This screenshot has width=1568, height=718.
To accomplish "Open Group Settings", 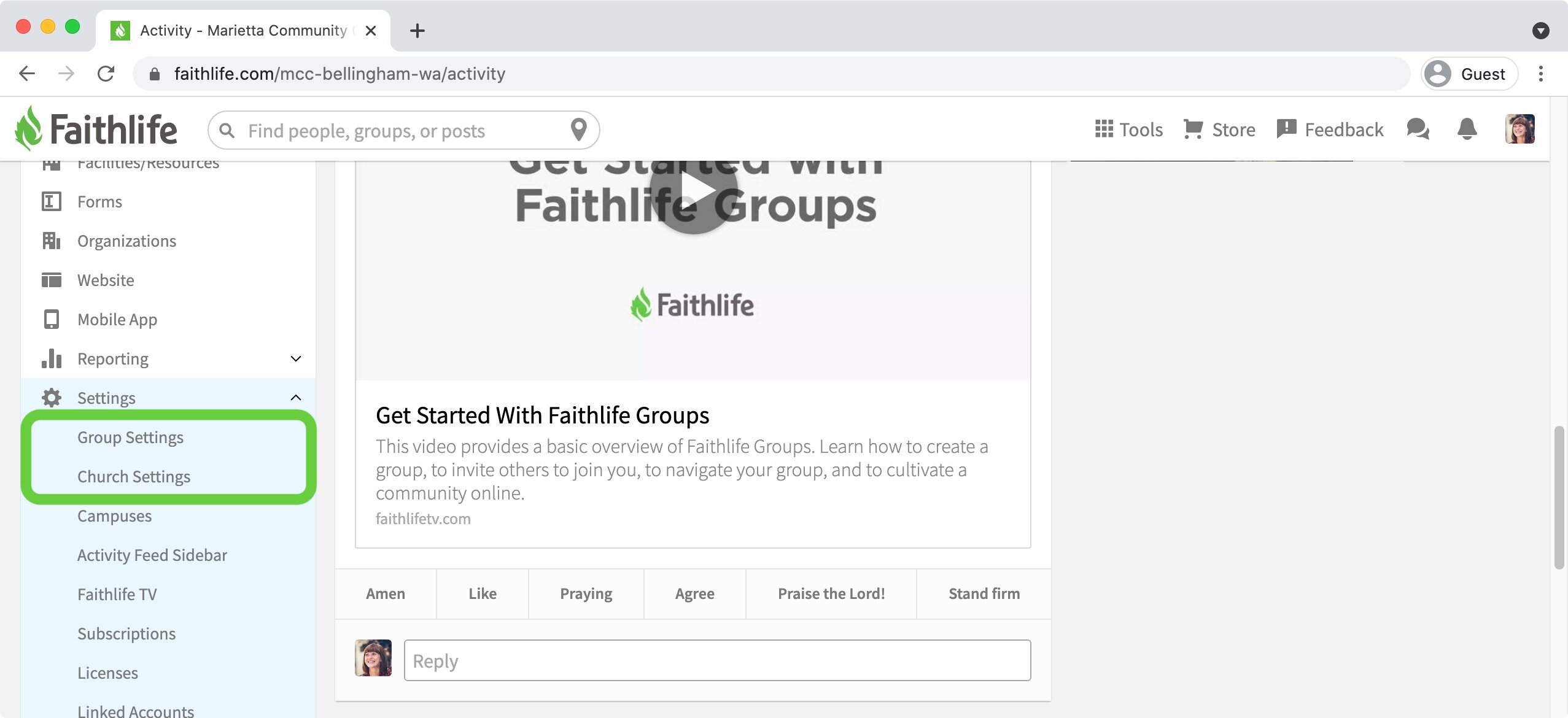I will pos(130,437).
